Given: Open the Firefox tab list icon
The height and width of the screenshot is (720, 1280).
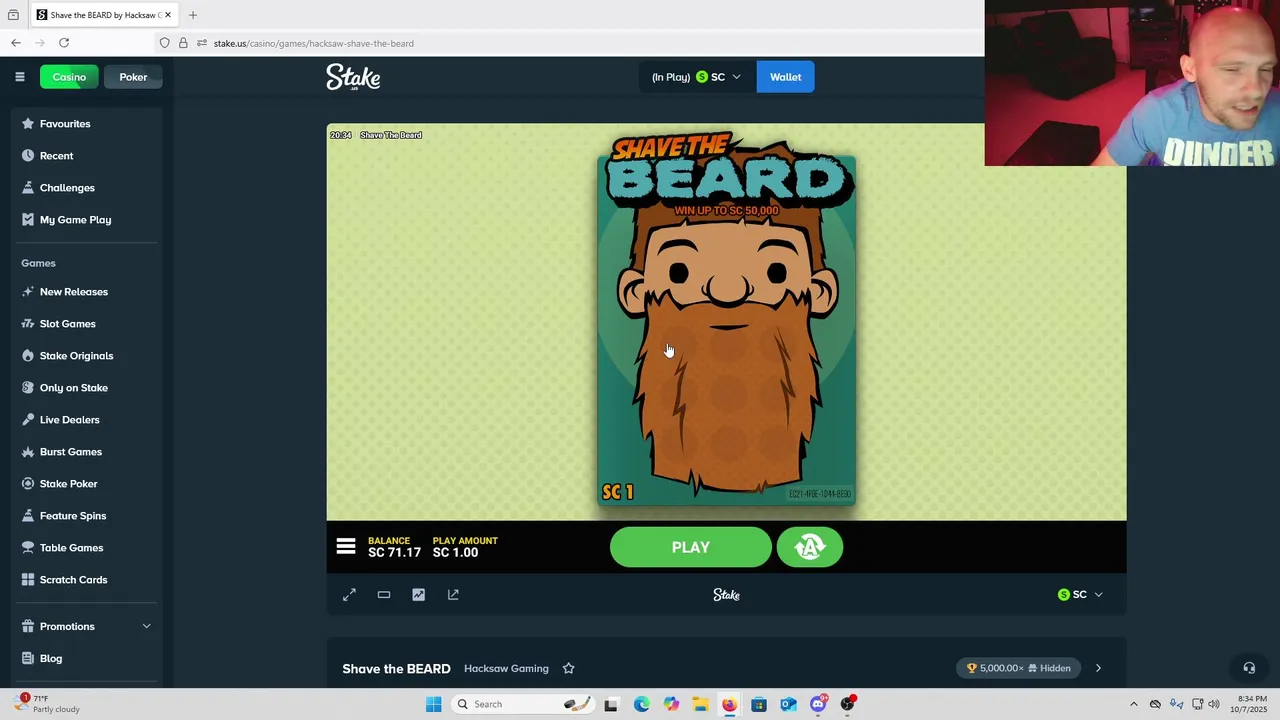Looking at the screenshot, I should click(x=13, y=15).
